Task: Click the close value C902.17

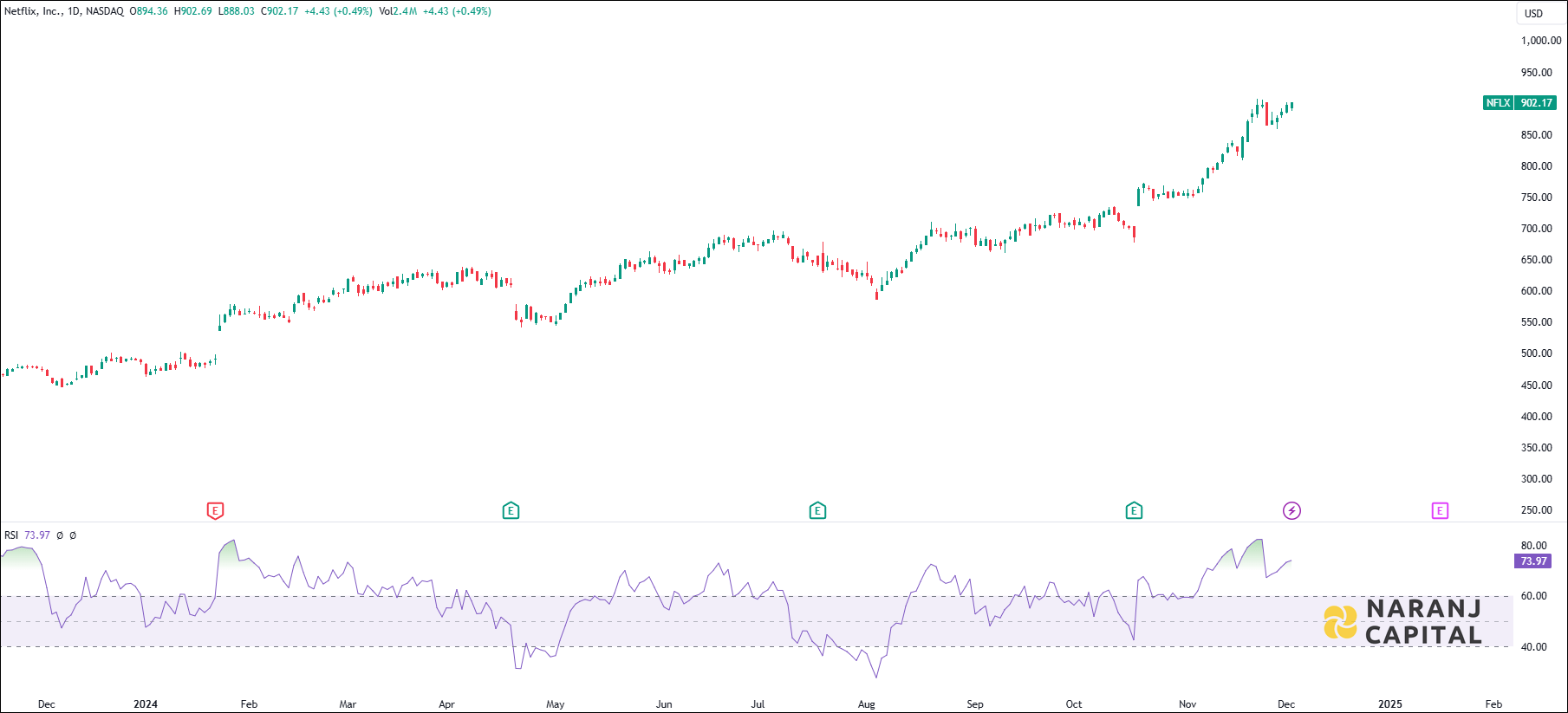Action: click(279, 11)
